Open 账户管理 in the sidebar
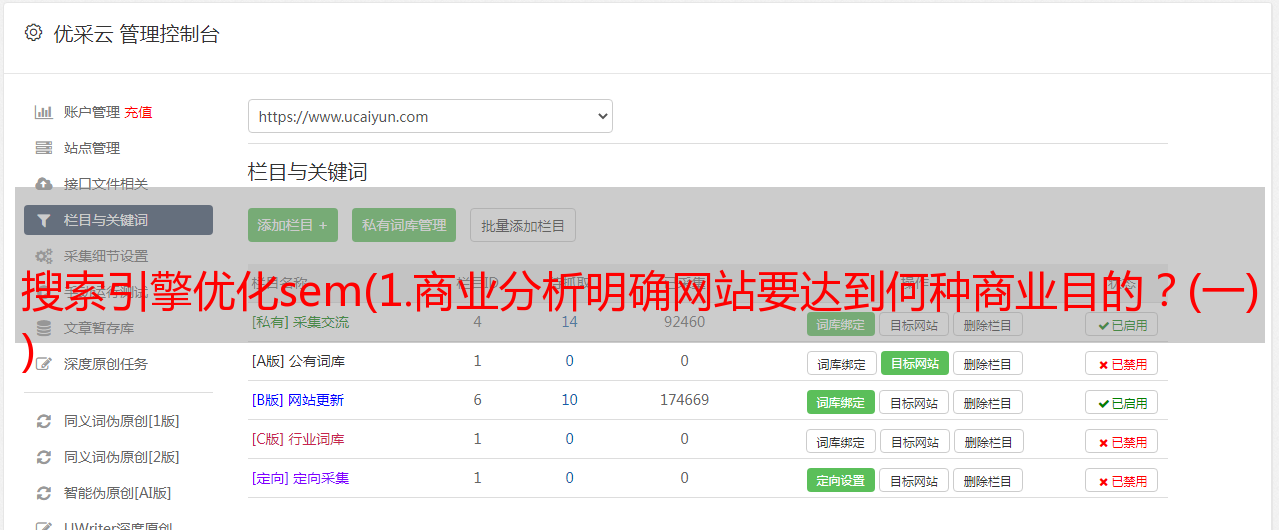Screen dimensions: 1279x530 [92, 112]
